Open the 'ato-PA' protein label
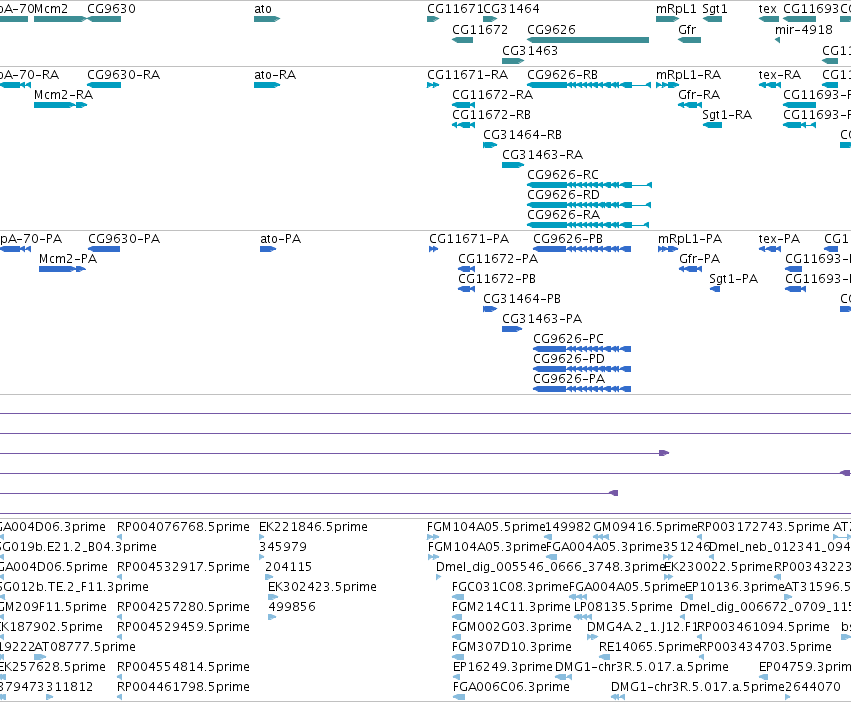Viewport: 851px width, 702px height. (281, 239)
